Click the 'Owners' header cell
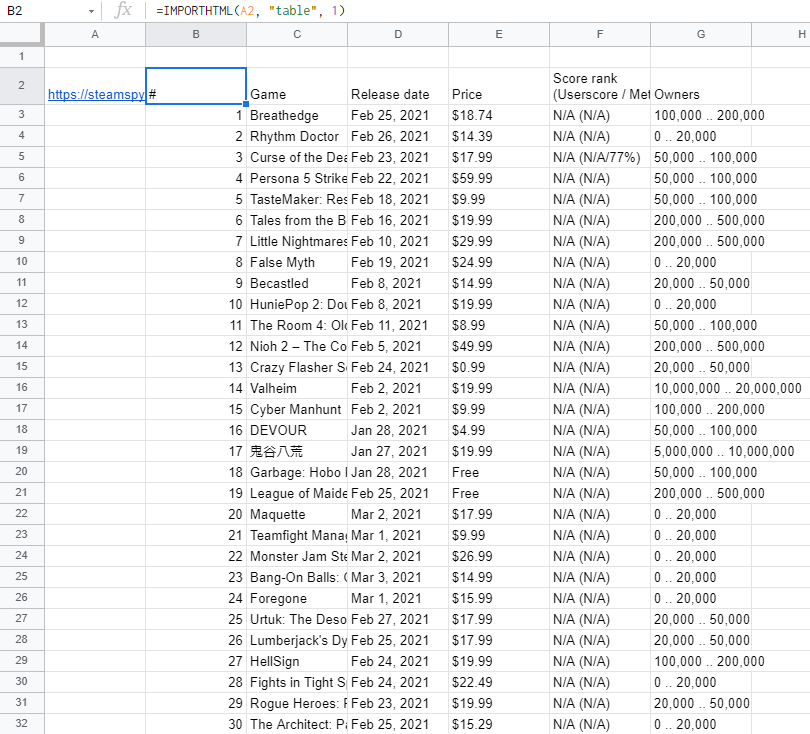810x734 pixels. (701, 86)
